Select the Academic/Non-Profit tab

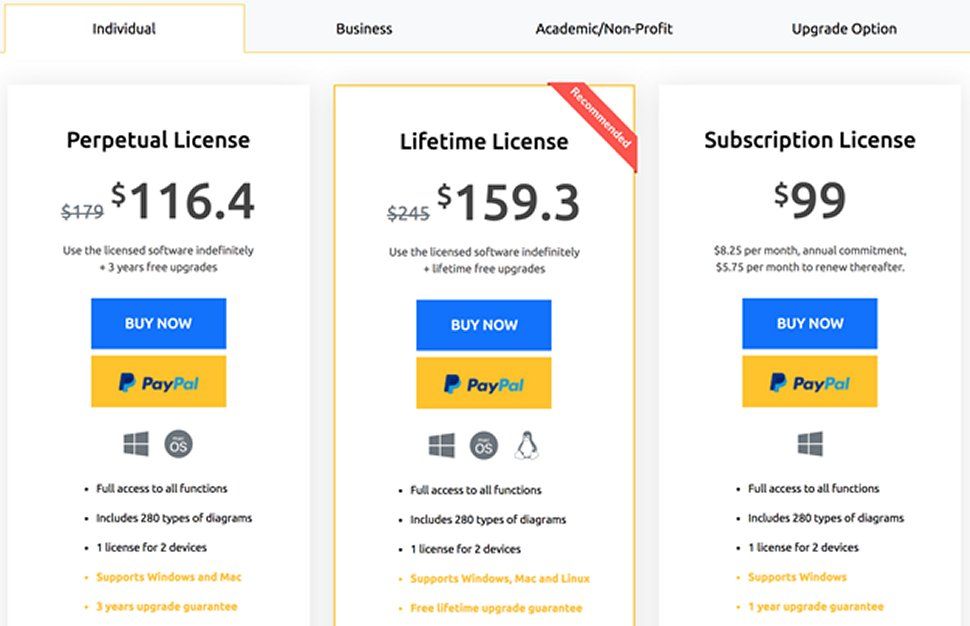(604, 29)
